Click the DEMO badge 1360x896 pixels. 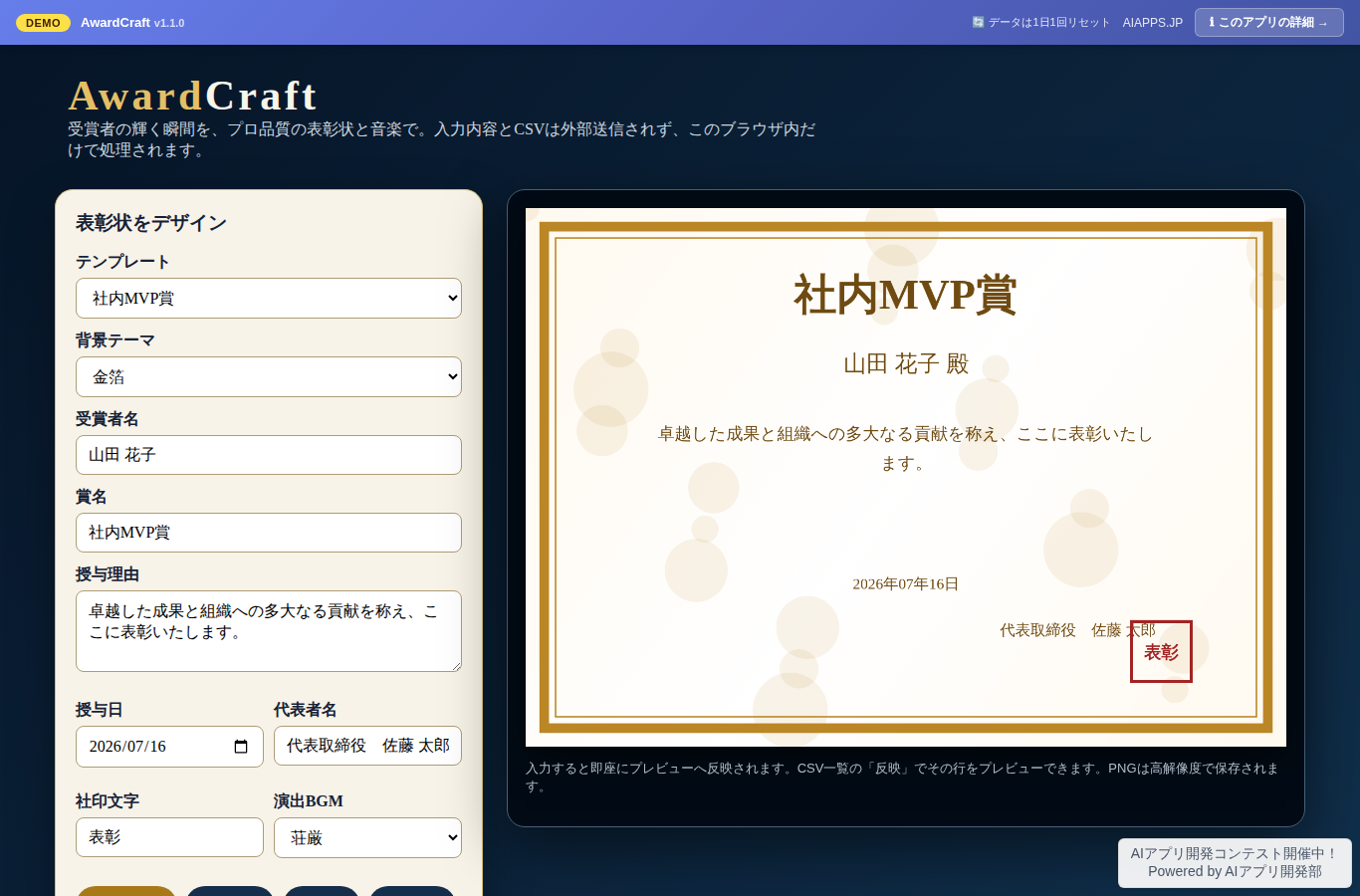point(43,22)
